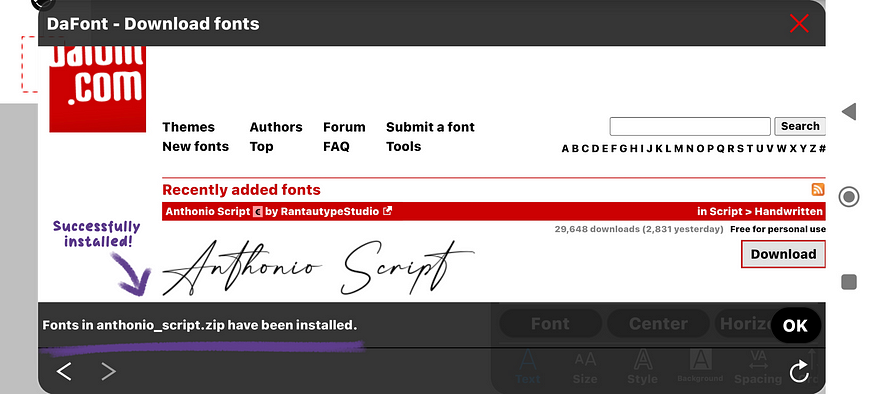
Task: Open the dimmed Text tool icon
Action: pos(527,367)
